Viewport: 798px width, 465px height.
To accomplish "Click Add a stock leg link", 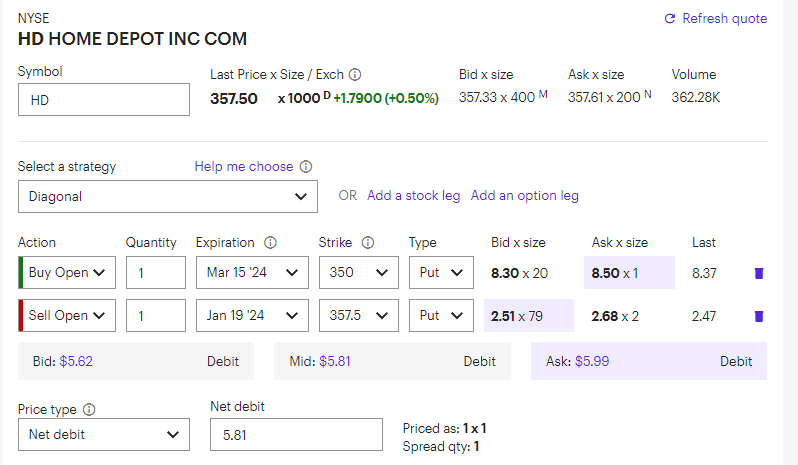I will click(414, 196).
